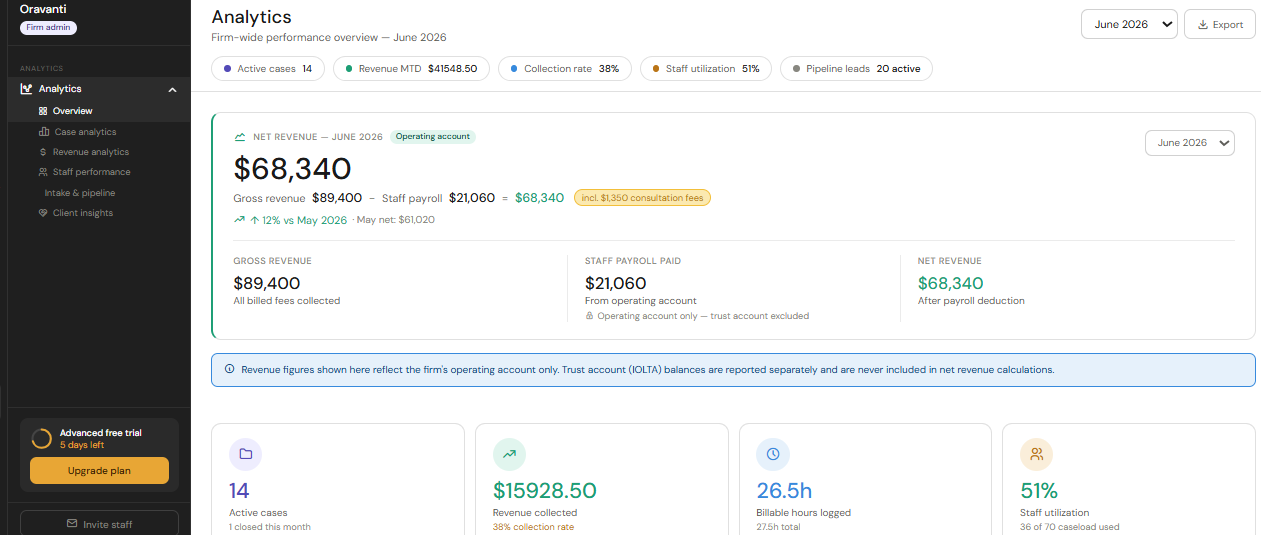Click the Revenue MTD $41548.50 chip
This screenshot has width=1261, height=535.
click(x=411, y=69)
